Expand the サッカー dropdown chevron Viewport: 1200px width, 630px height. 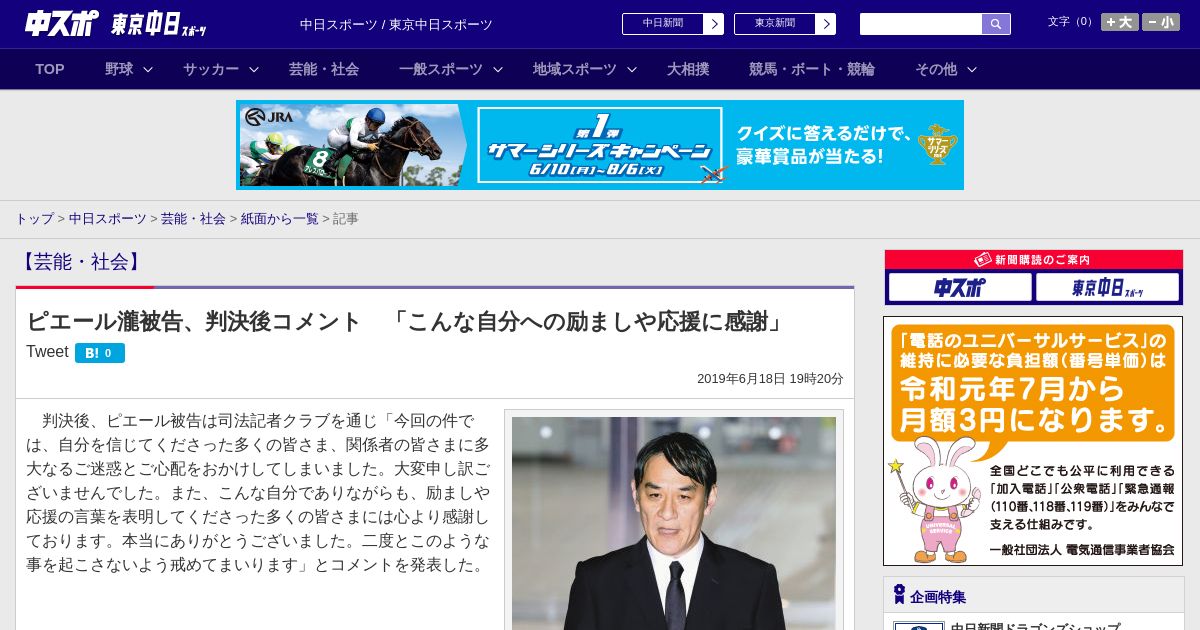[254, 70]
